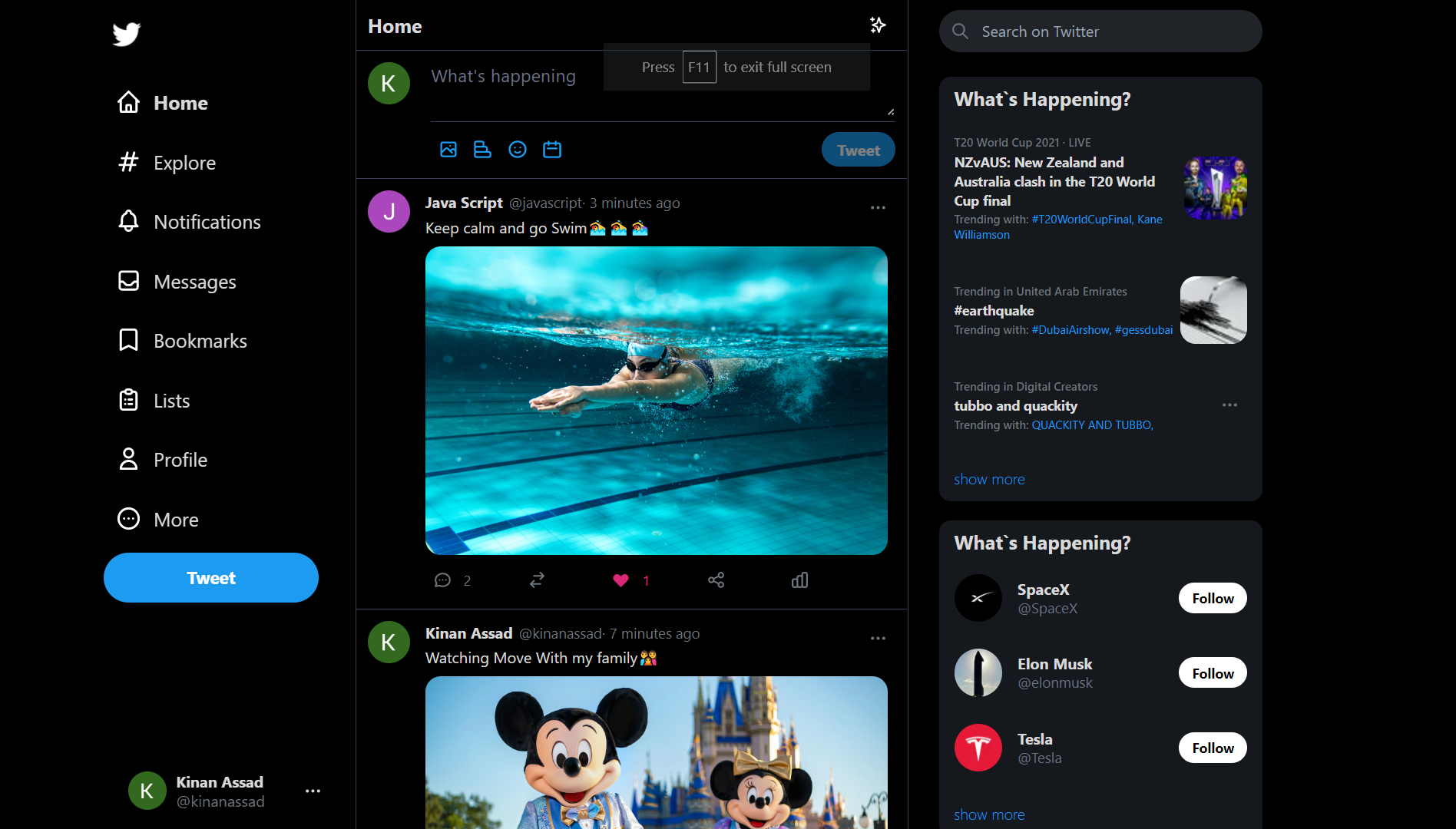1456x829 pixels.
Task: Open the Mickey Mouse photo
Action: point(656,752)
